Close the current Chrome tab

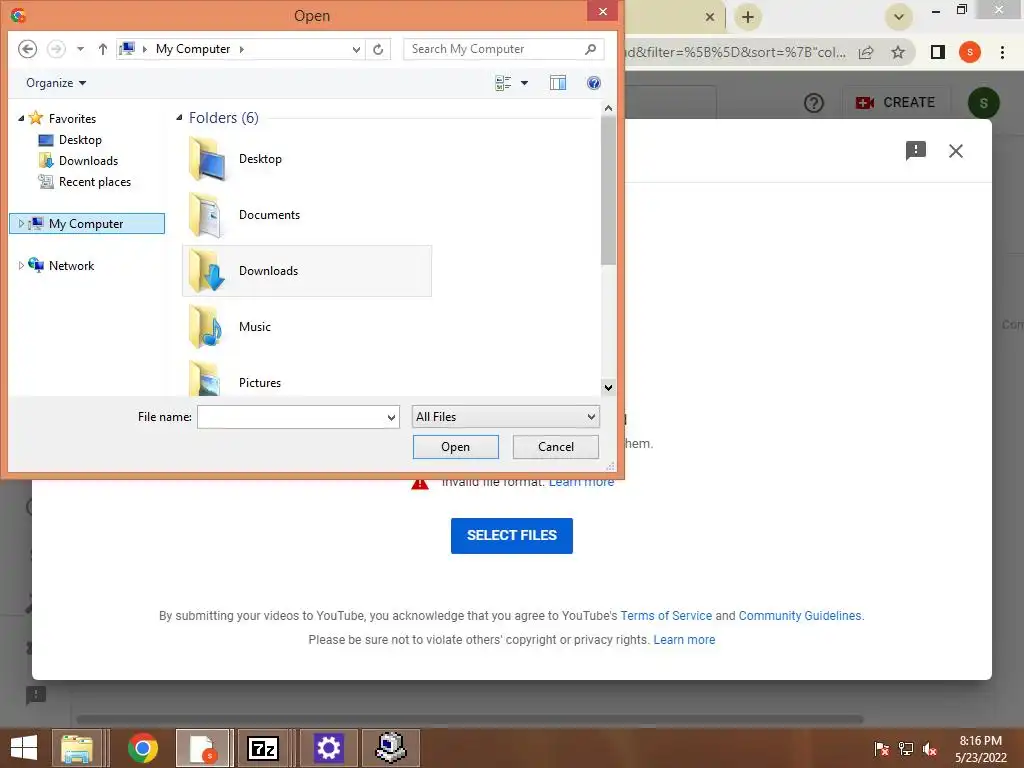point(710,17)
